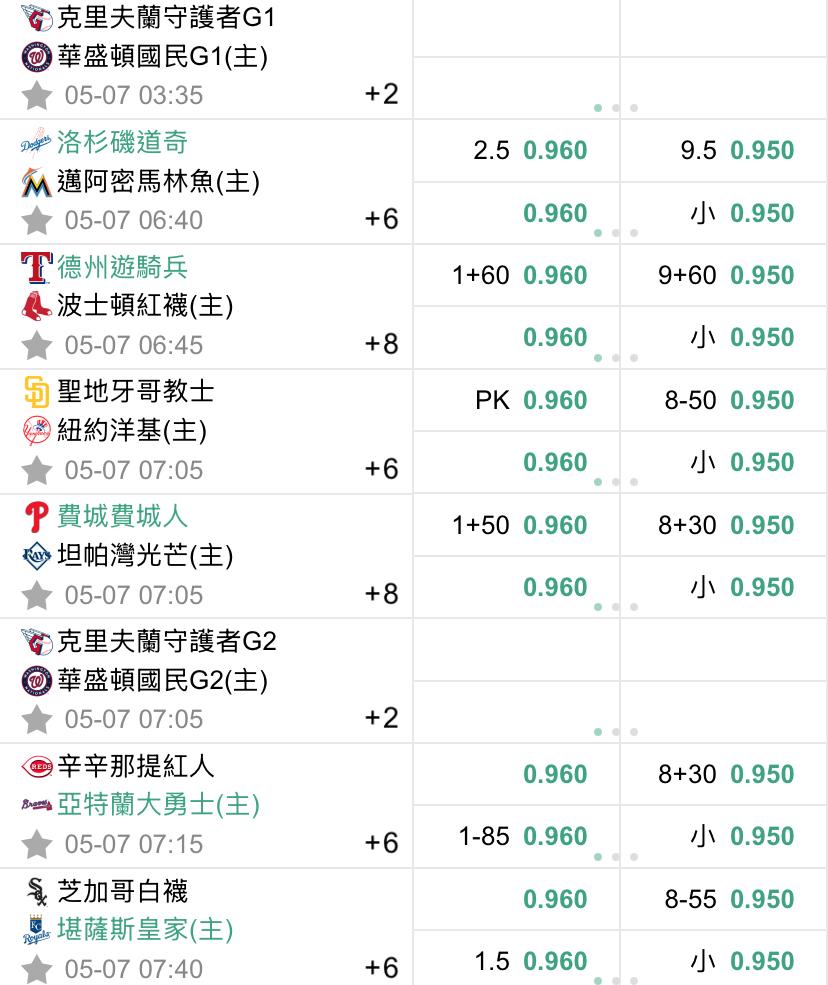Toggle star for the 05-07 06:45 Rangers game
This screenshot has height=985, width=828.
[36, 345]
